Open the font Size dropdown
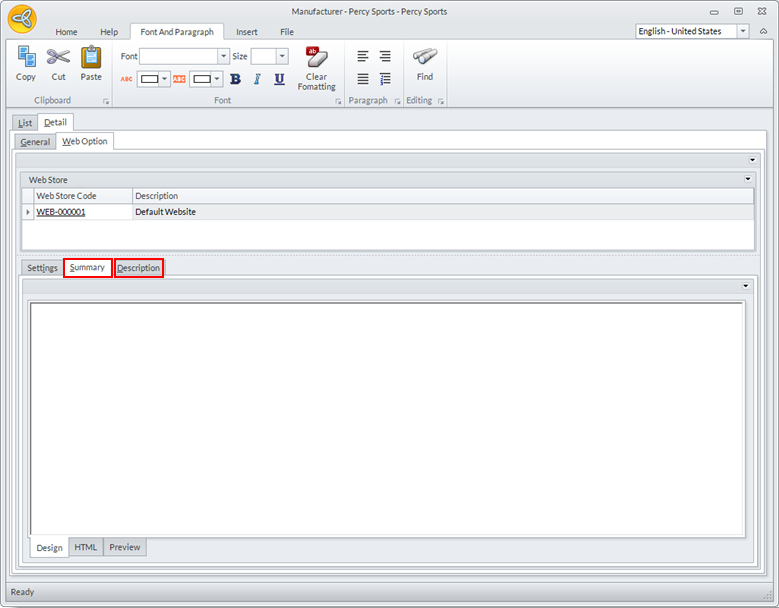779x608 pixels. coord(282,57)
